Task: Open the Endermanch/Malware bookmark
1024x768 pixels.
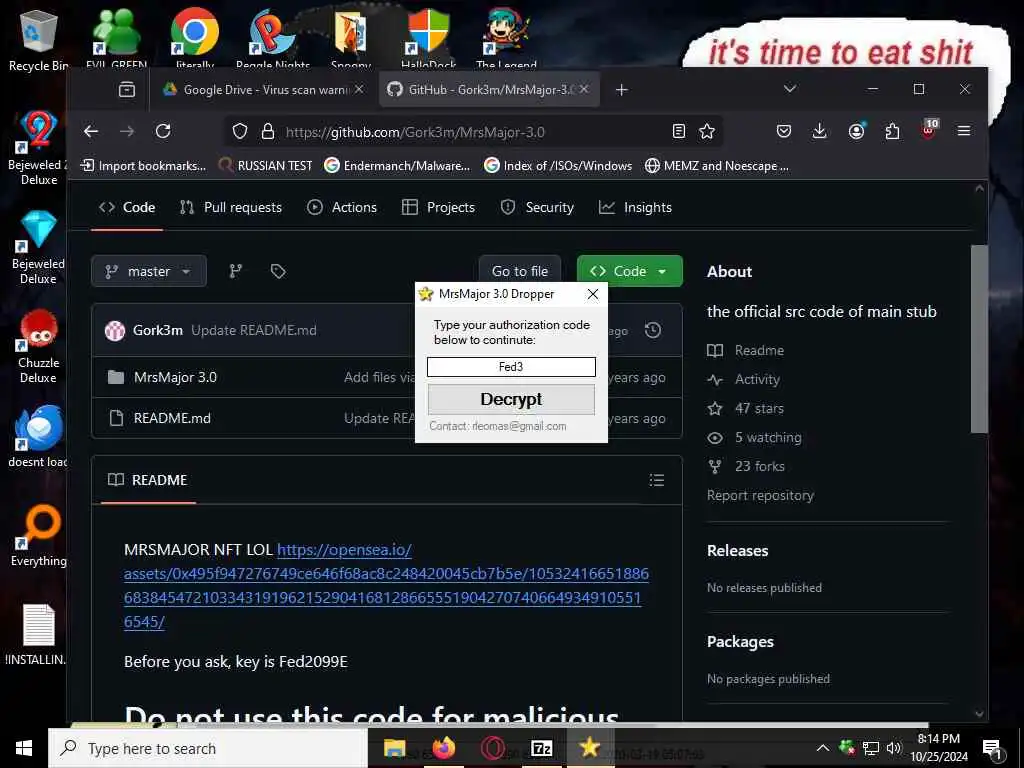Action: (397, 166)
